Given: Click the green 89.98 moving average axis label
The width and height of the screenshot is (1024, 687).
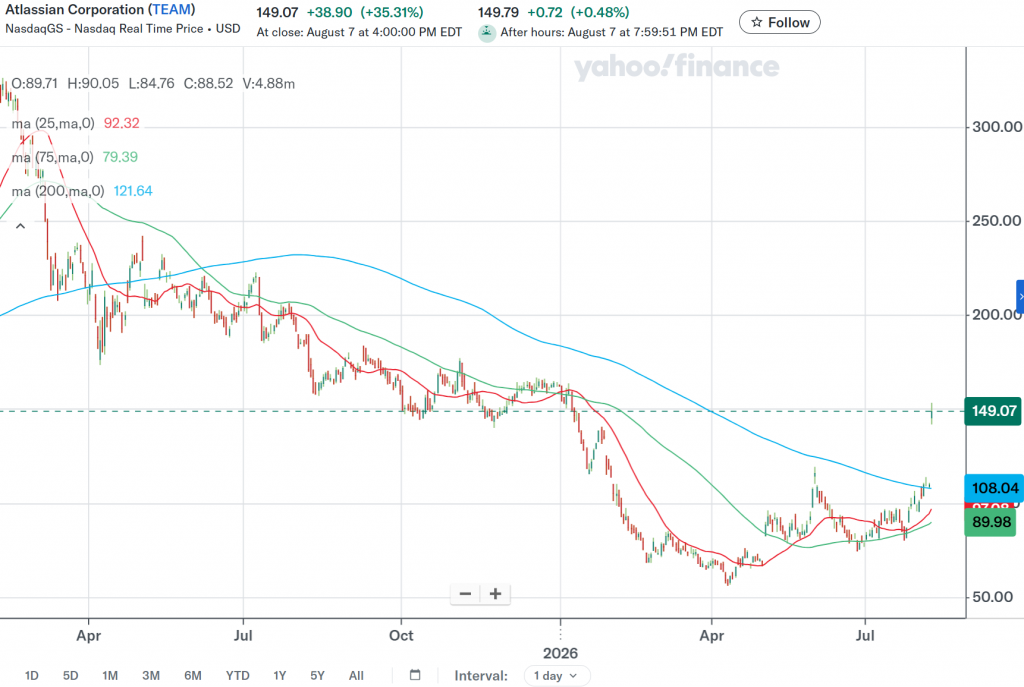Looking at the screenshot, I should 991,522.
